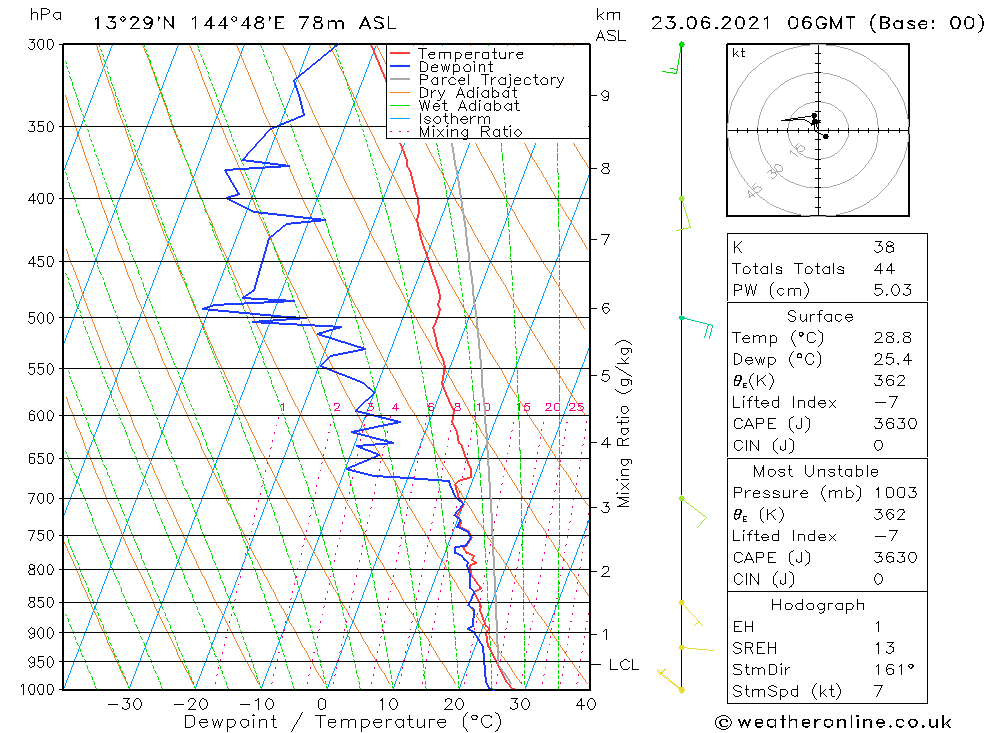Click the wind barb at 300 hPa

(673, 59)
